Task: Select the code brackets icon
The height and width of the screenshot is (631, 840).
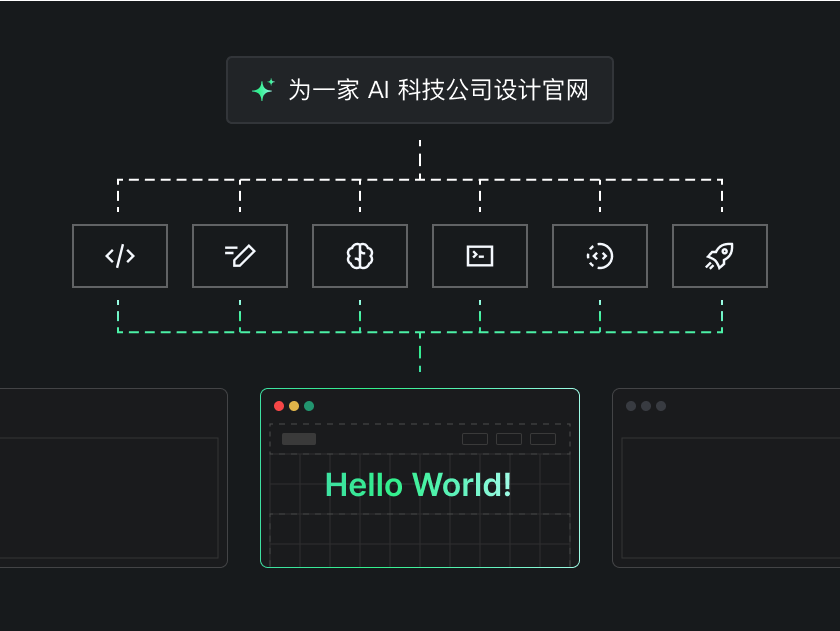Action: [x=120, y=256]
